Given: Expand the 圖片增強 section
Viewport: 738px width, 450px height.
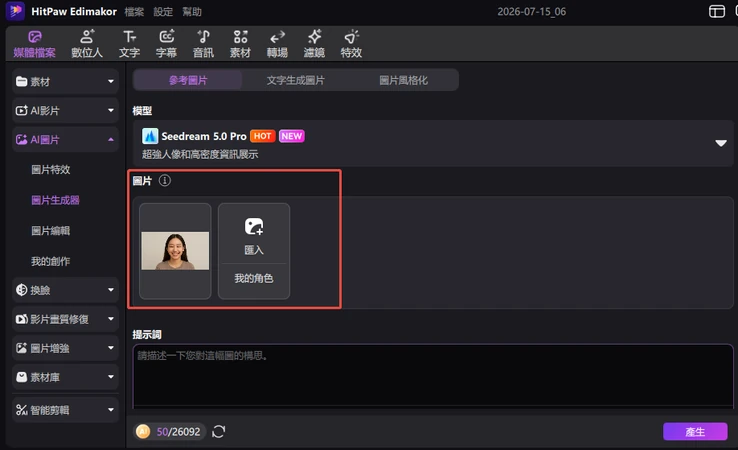Looking at the screenshot, I should tap(65, 348).
